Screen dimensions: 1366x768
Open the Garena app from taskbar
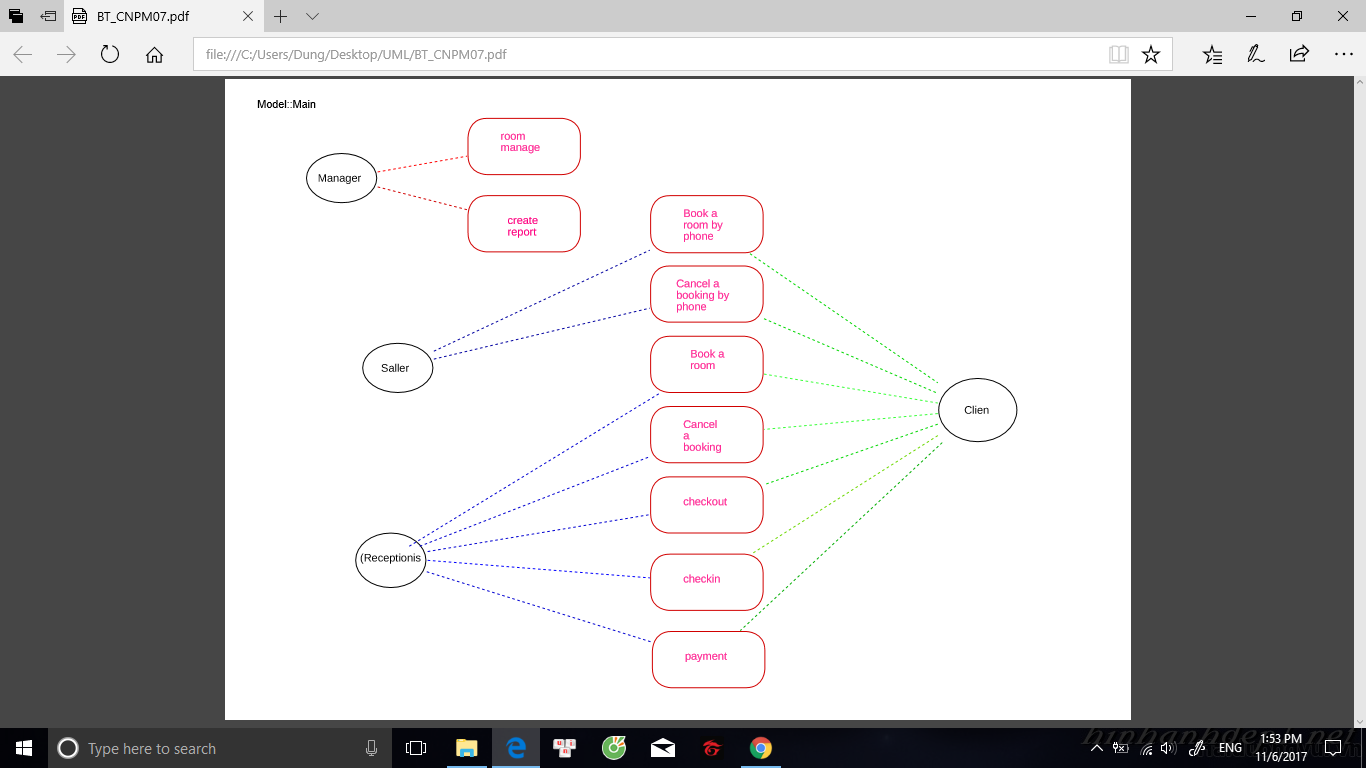(x=711, y=748)
